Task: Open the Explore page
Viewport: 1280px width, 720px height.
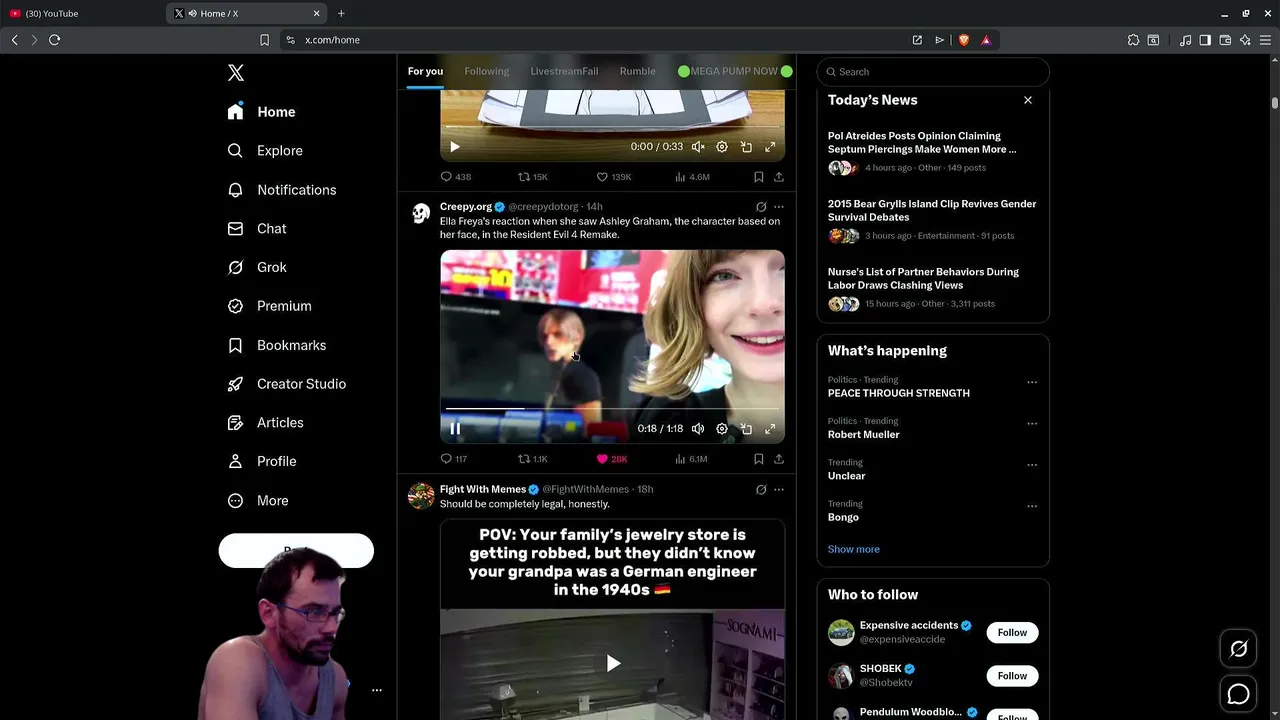Action: [265, 151]
